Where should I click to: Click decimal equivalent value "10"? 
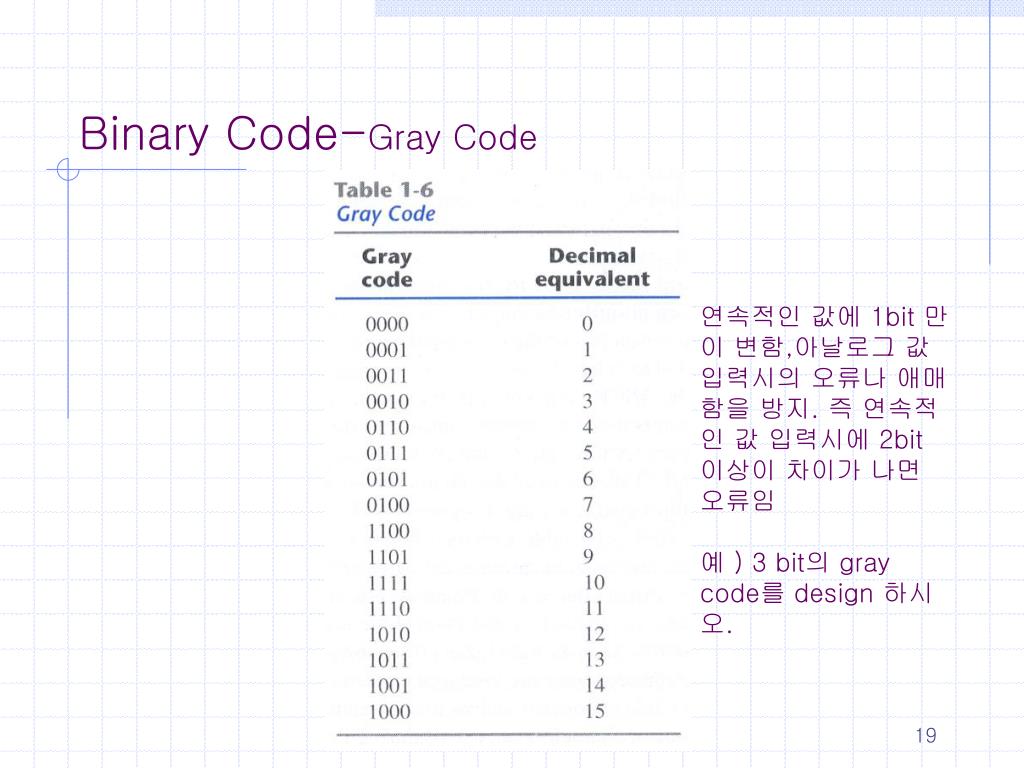[x=594, y=582]
